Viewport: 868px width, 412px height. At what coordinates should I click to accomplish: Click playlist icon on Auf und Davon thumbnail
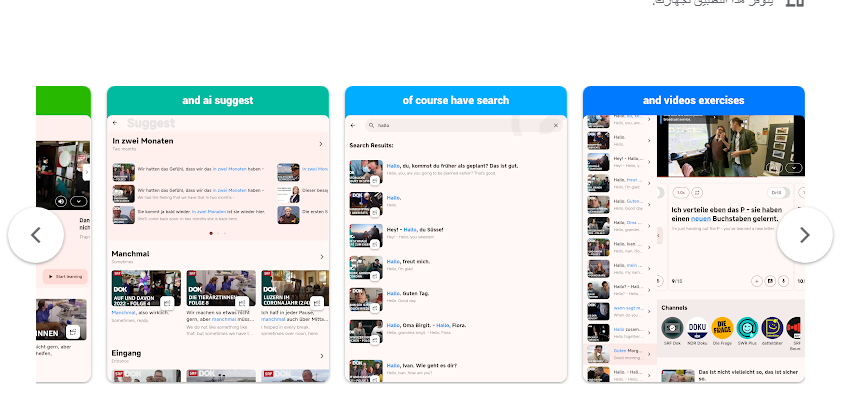pos(168,302)
